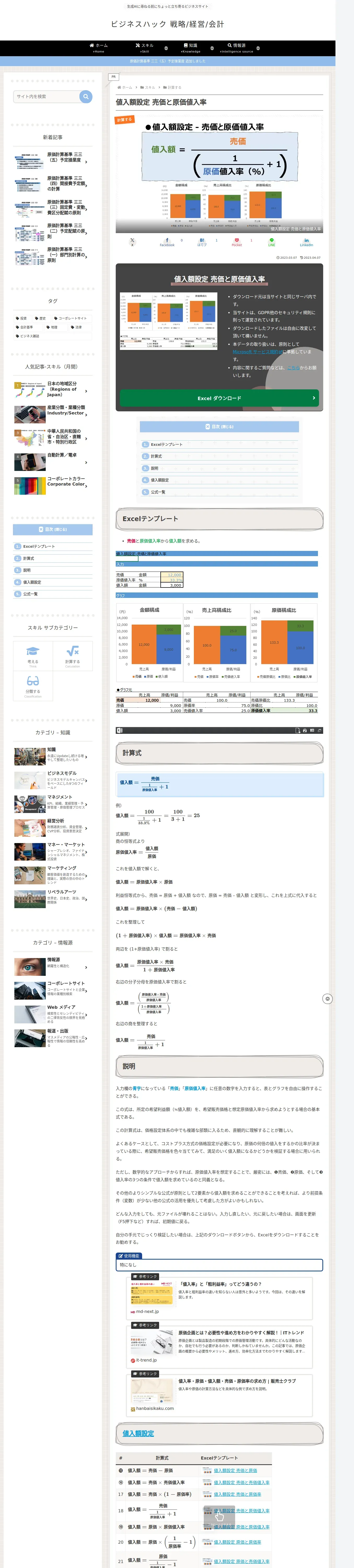
Task: Click the site title ビジネスハック 戦略/経営/会計
Action: (167, 24)
